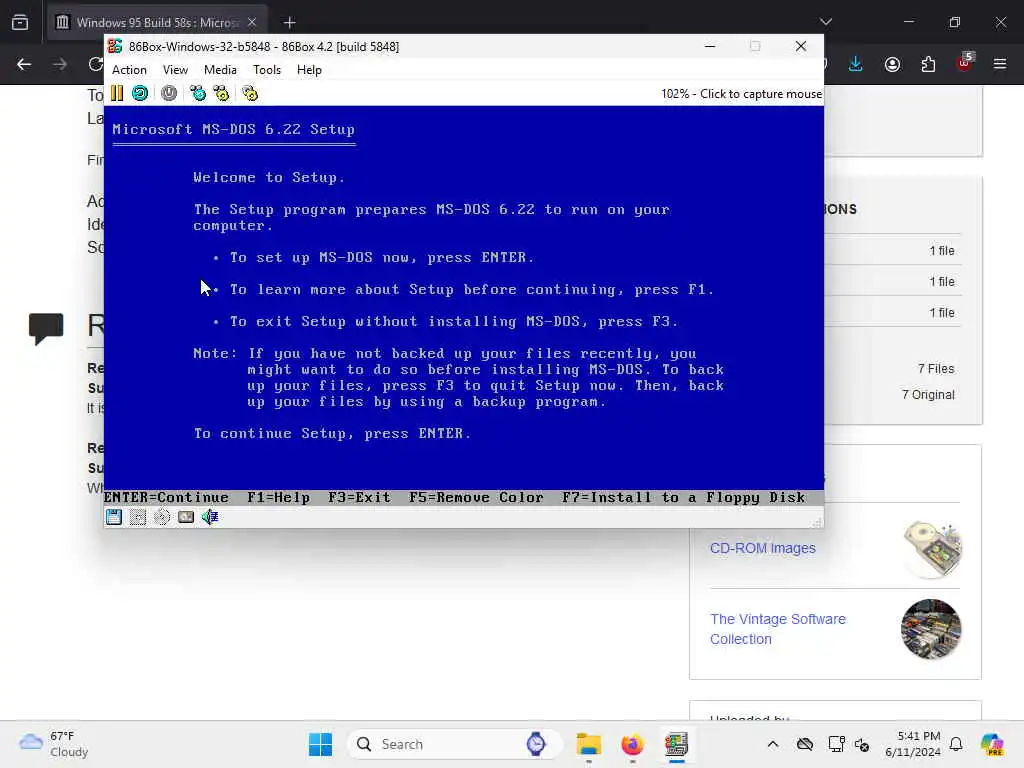Click the tab-overview icon at the browser's top-left corner
Viewport: 1024px width, 768px height.
[20, 22]
